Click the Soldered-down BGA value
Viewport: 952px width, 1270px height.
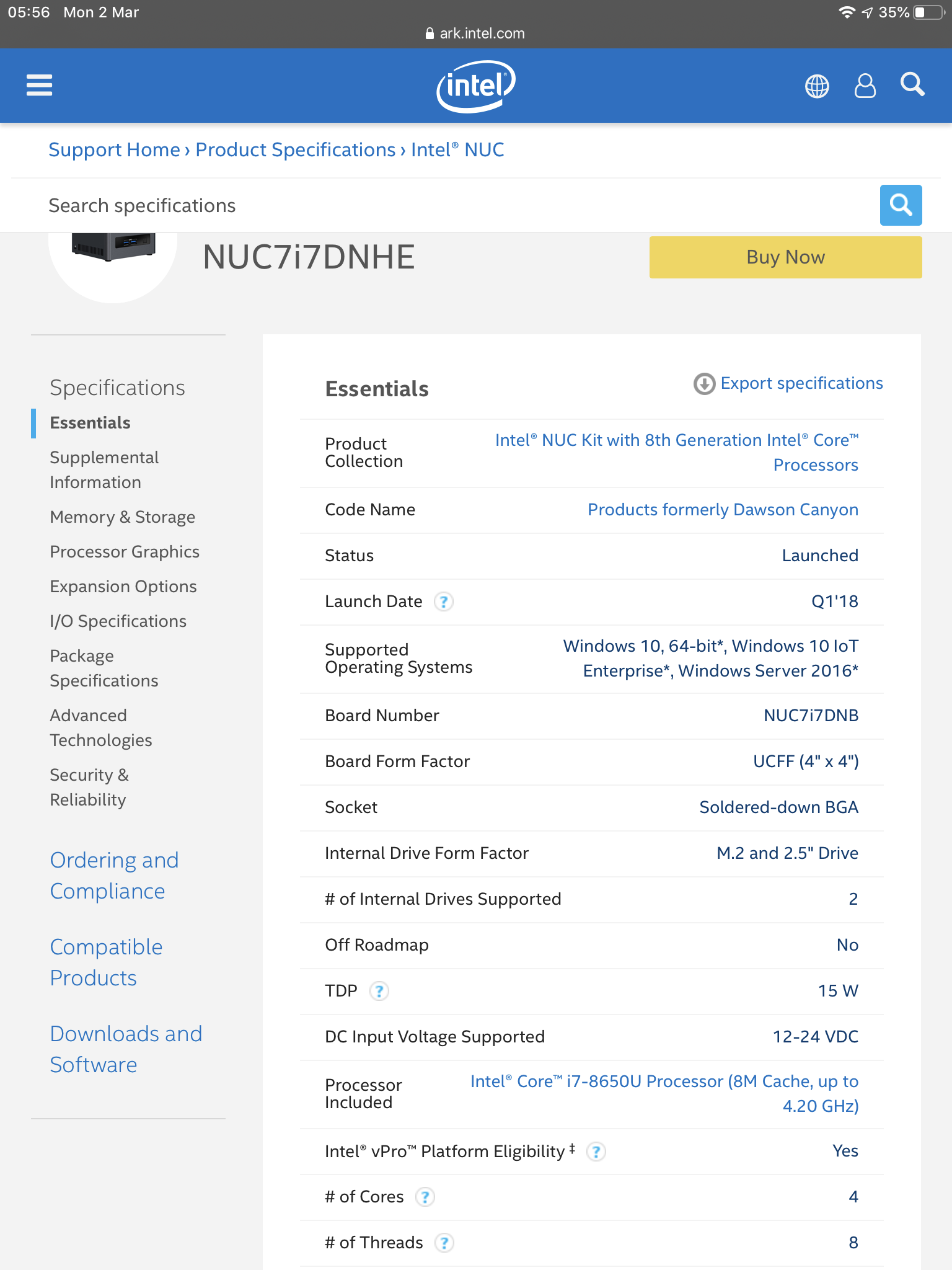779,807
